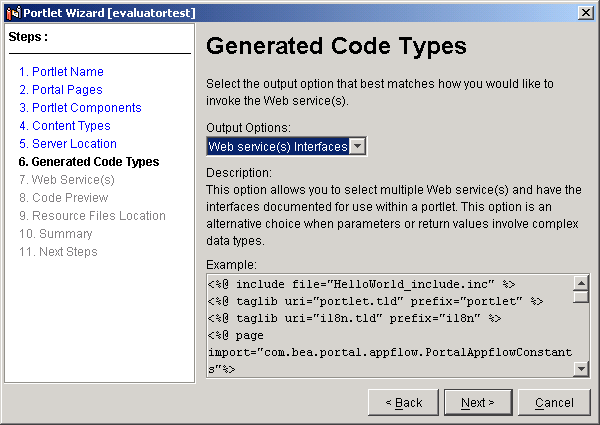
Task: Select the Web service(s) Interfaces combo box
Action: point(286,146)
